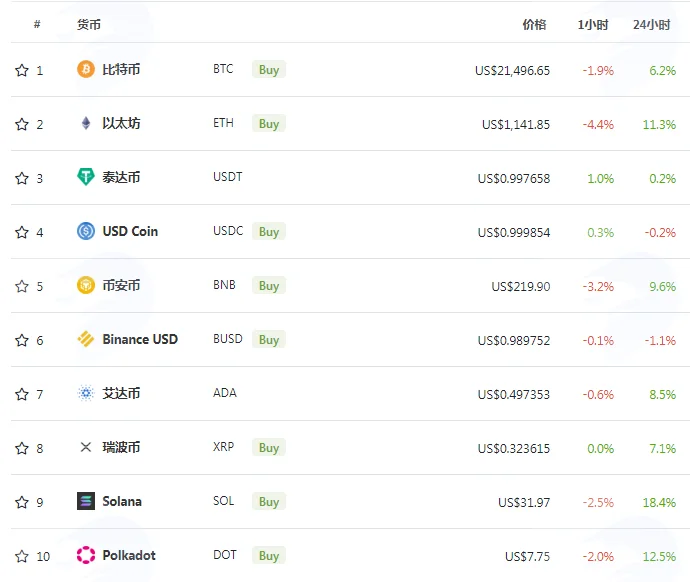This screenshot has width=690, height=582.
Task: Star the Polkadot row as favorite
Action: pyautogui.click(x=22, y=556)
